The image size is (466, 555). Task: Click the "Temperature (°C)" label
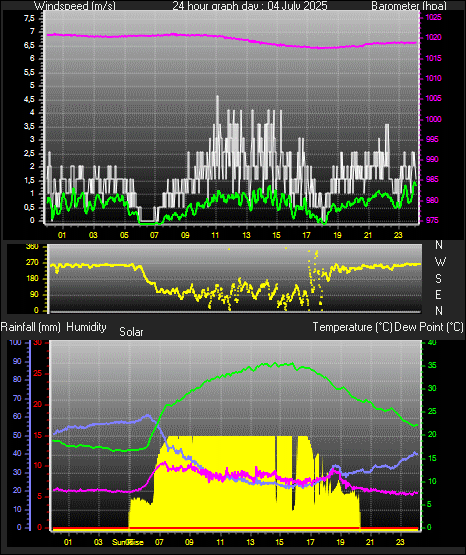[352, 327]
